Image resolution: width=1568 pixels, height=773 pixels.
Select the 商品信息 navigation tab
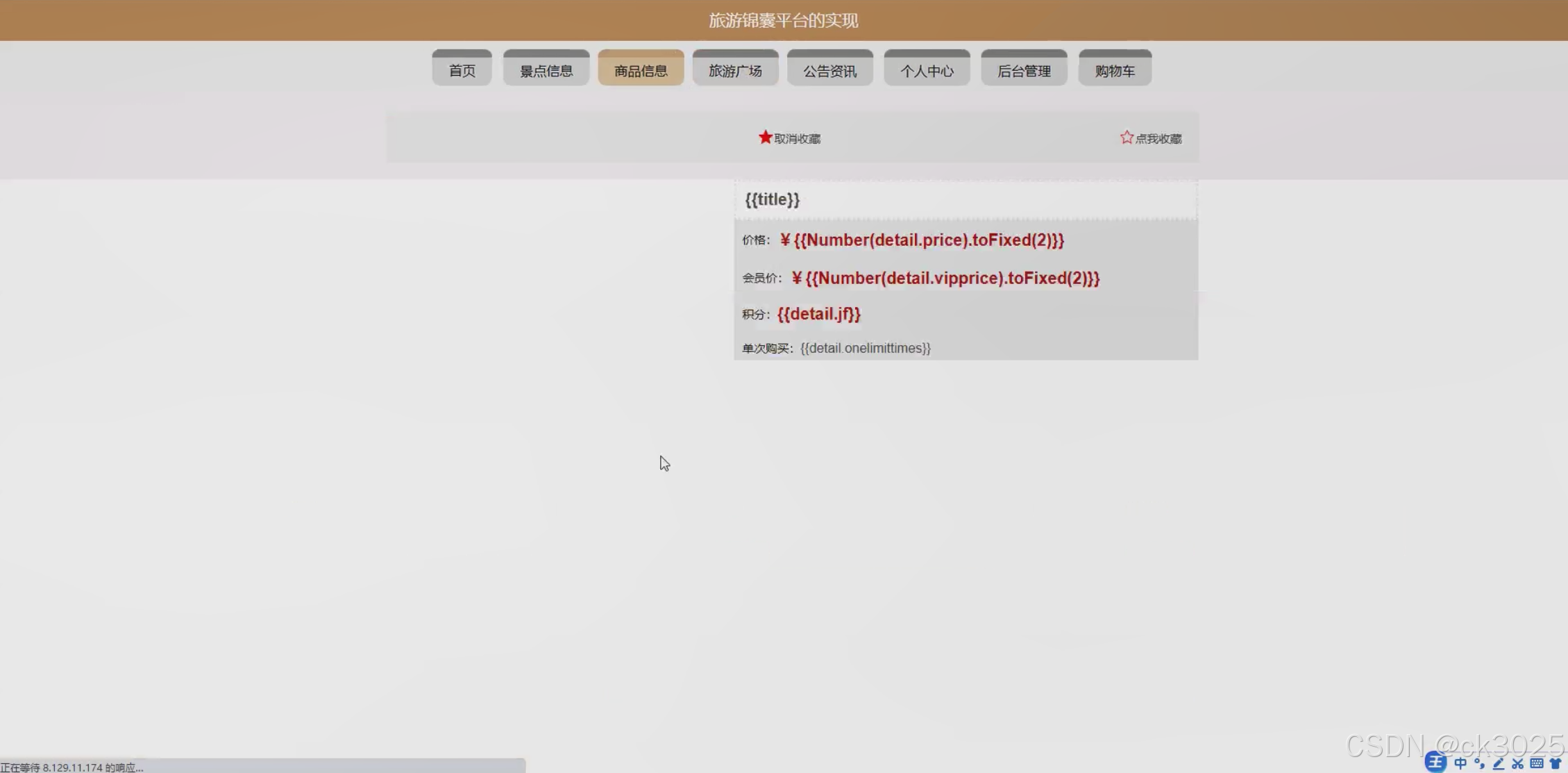pyautogui.click(x=641, y=70)
